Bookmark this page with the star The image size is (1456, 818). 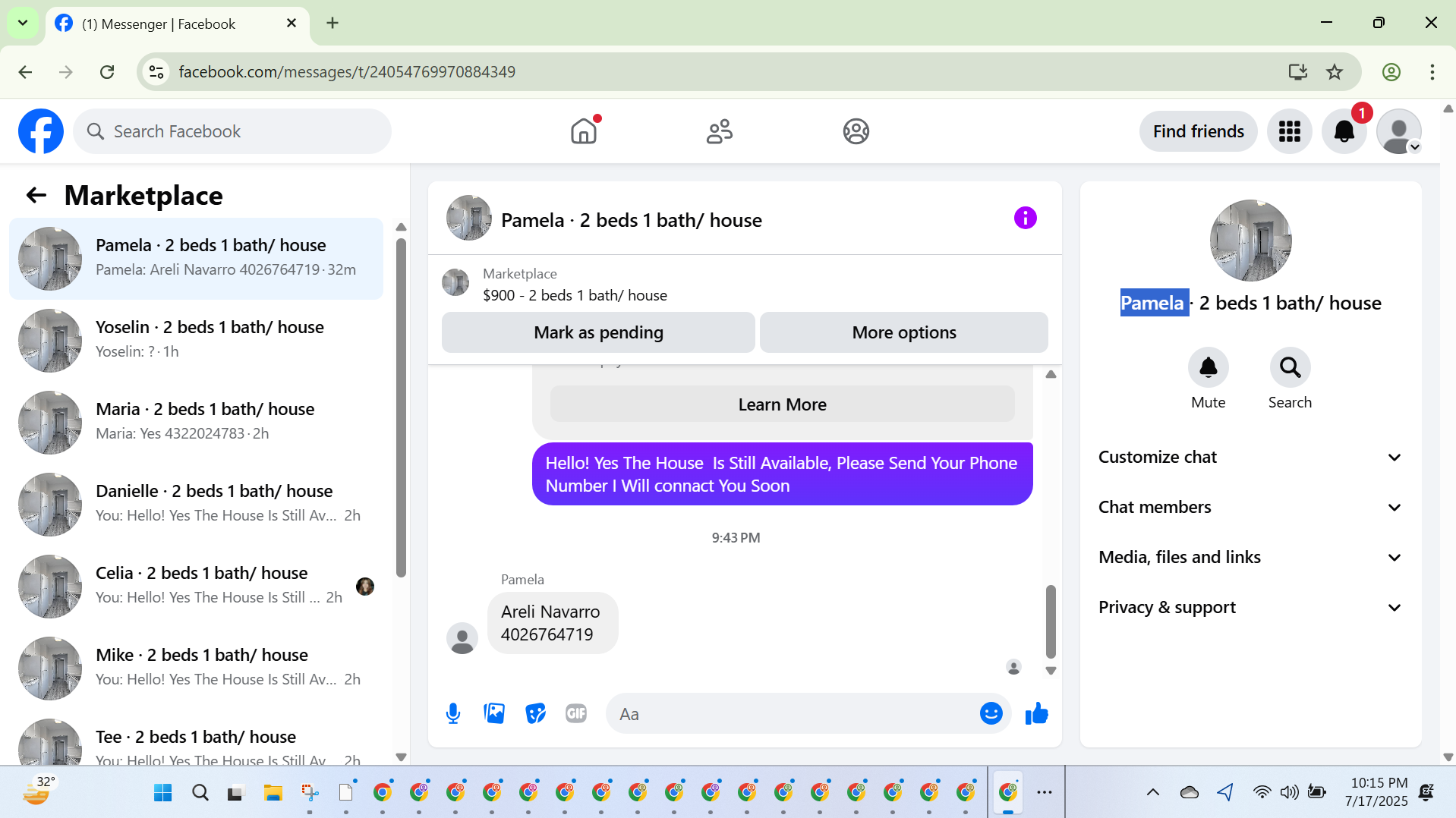(x=1335, y=72)
